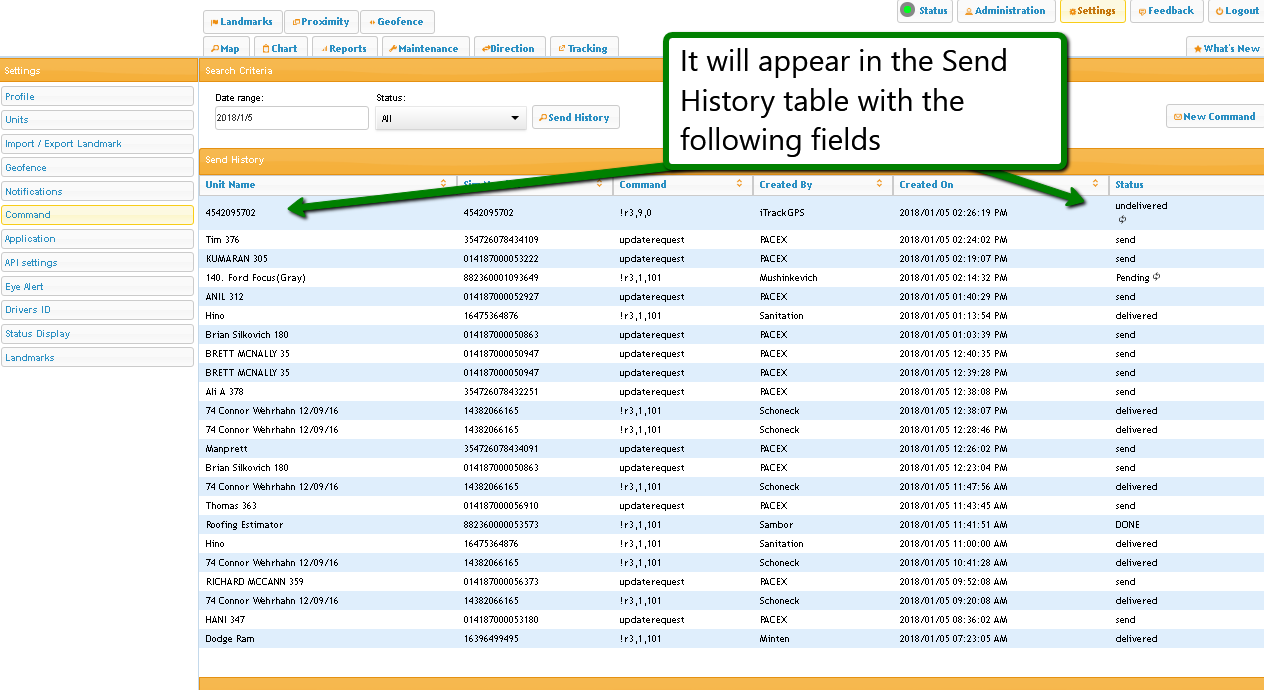Create a New Command
Viewport: 1264px width, 690px height.
click(x=1214, y=116)
